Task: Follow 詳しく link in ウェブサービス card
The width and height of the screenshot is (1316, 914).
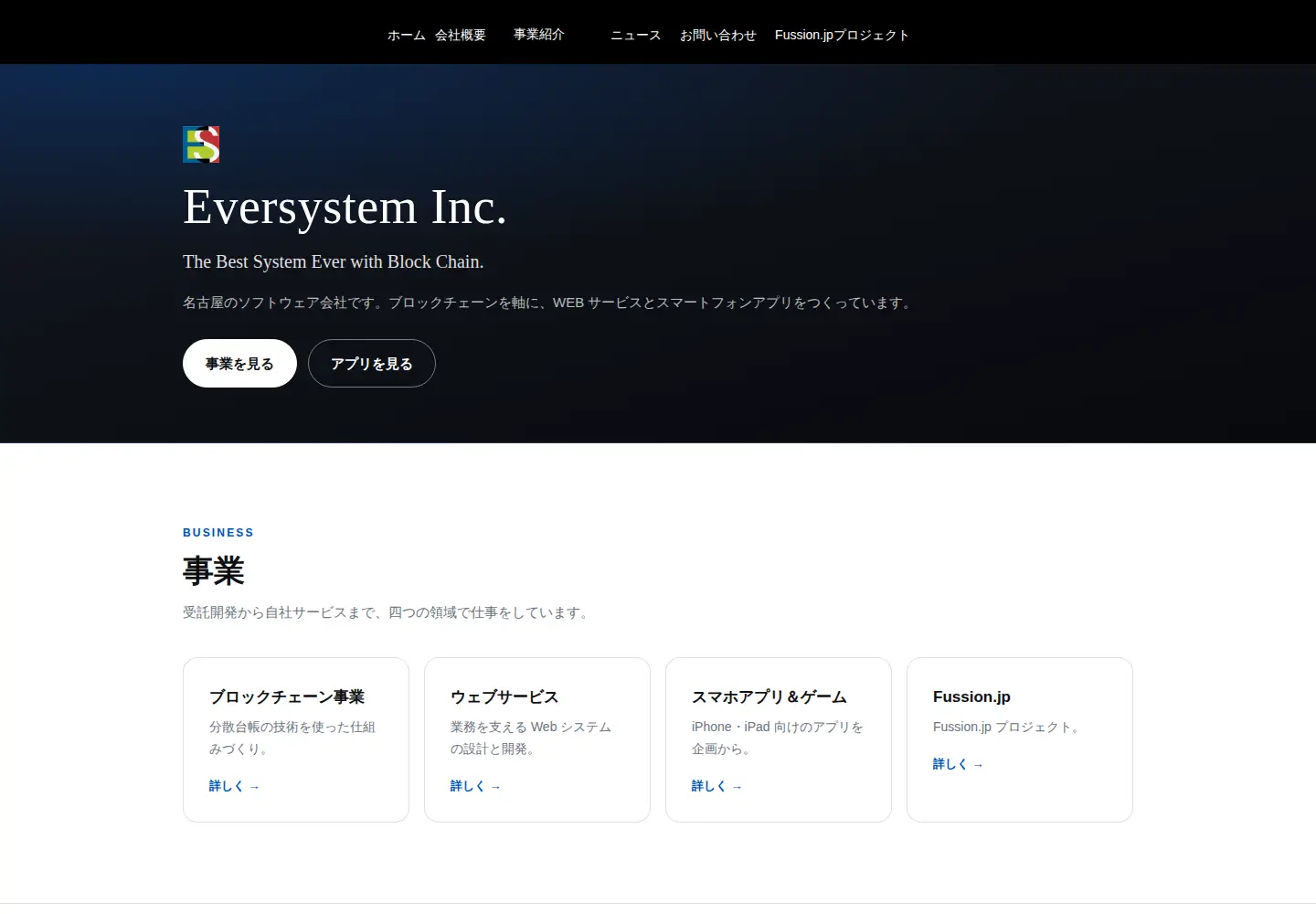Action: click(x=476, y=786)
